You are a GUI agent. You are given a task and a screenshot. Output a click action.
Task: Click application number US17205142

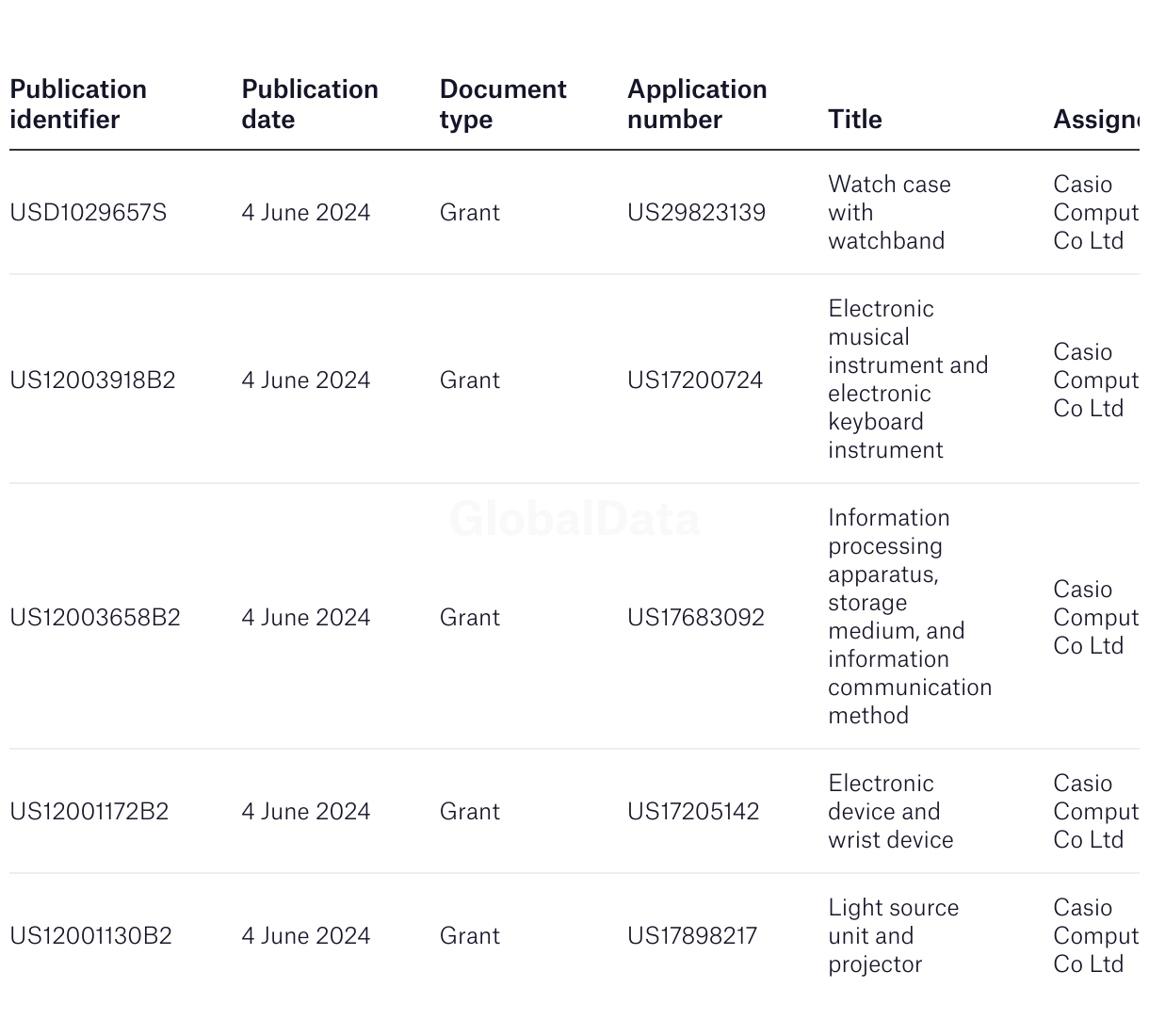pos(693,812)
